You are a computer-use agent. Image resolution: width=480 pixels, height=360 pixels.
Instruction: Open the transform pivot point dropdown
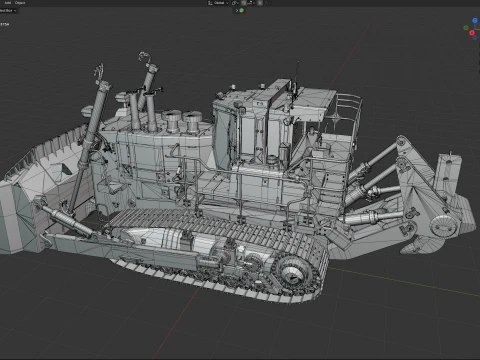235,3
